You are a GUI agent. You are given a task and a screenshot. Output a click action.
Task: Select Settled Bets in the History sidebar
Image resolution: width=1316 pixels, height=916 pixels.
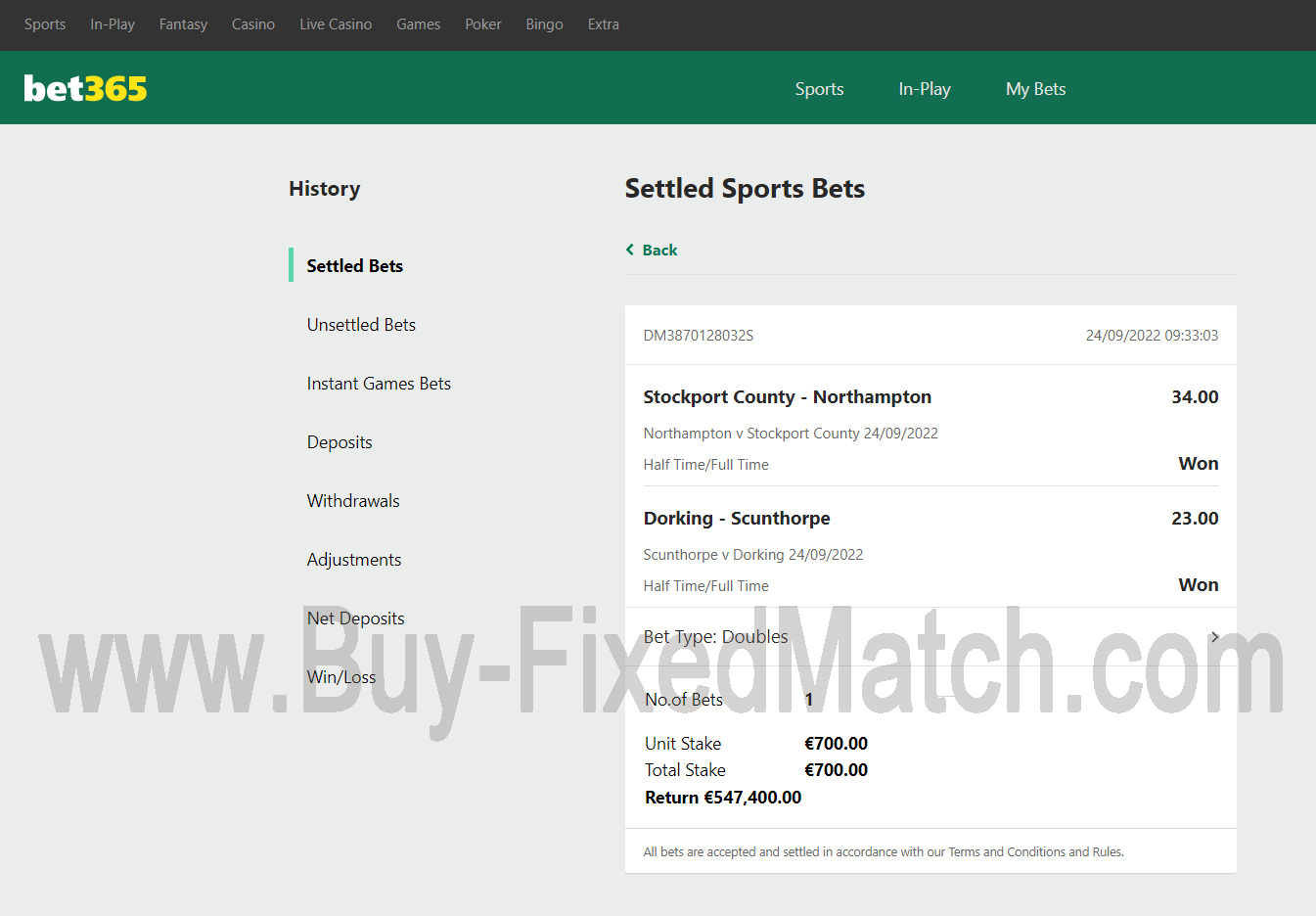tap(354, 266)
